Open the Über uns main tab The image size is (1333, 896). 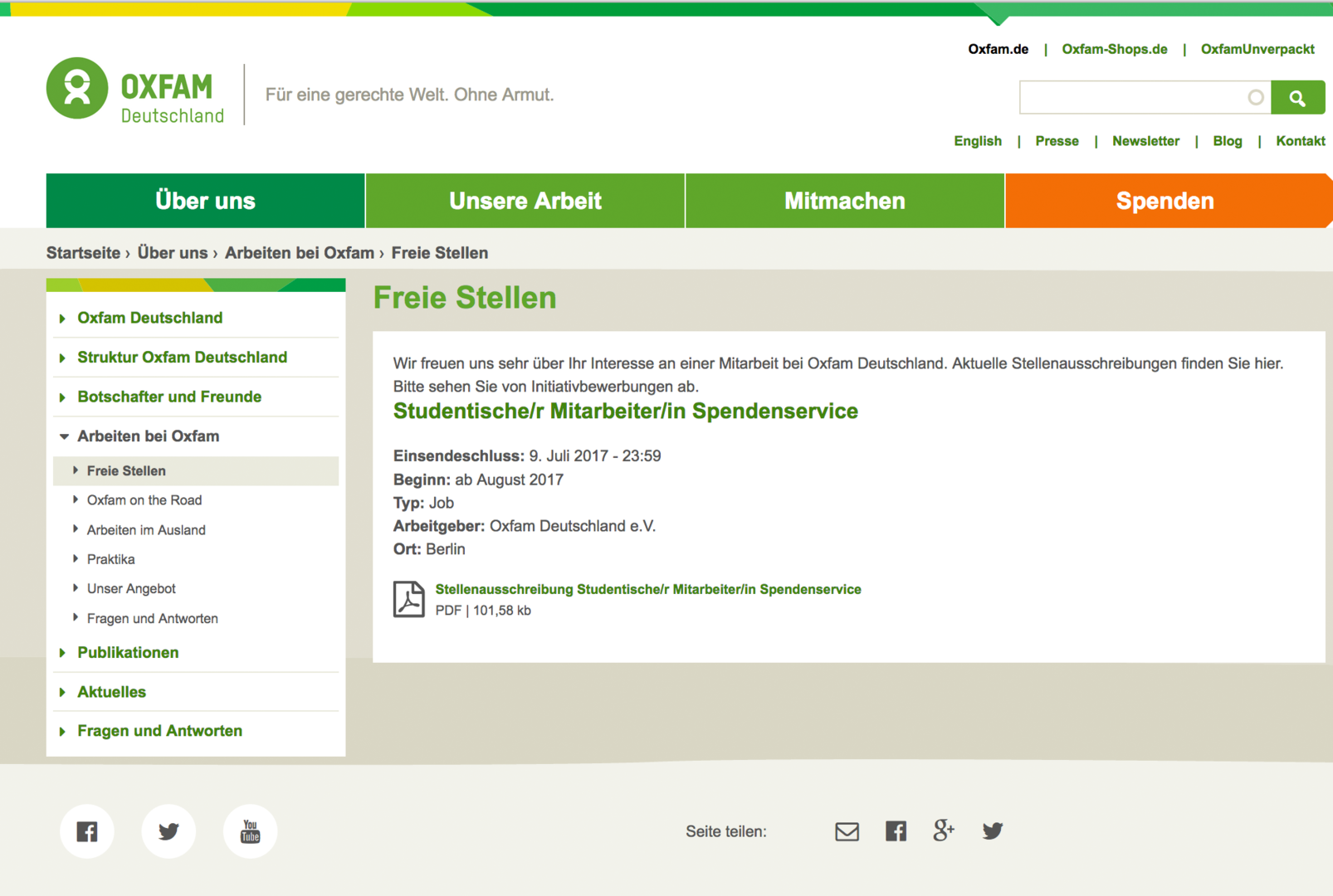coord(205,201)
